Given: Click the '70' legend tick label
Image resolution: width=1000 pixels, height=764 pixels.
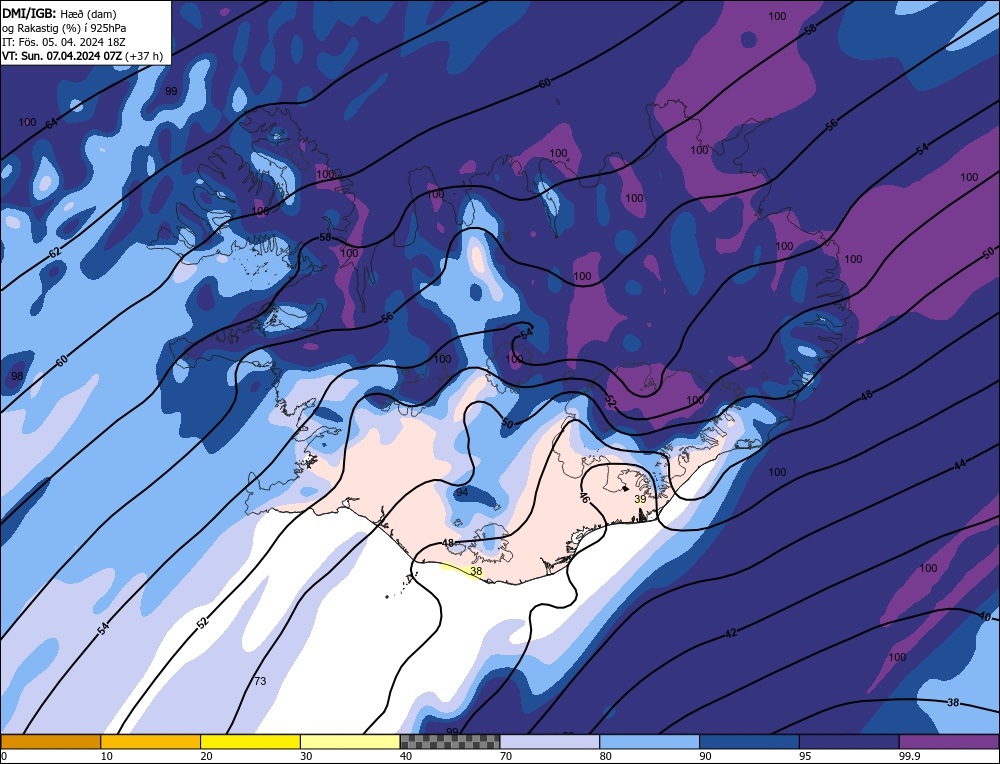Looking at the screenshot, I should tap(506, 756).
